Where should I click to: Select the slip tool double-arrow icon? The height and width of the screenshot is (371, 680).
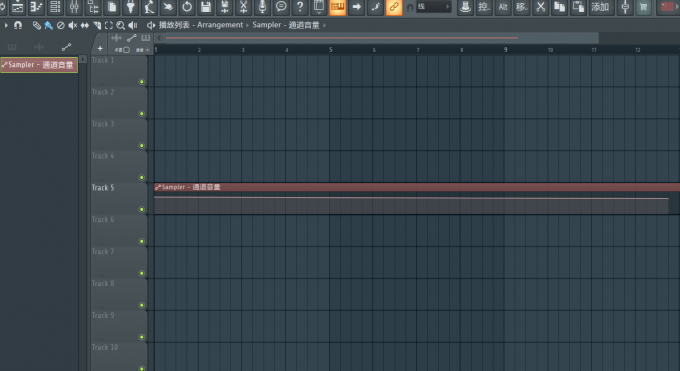[x=85, y=26]
